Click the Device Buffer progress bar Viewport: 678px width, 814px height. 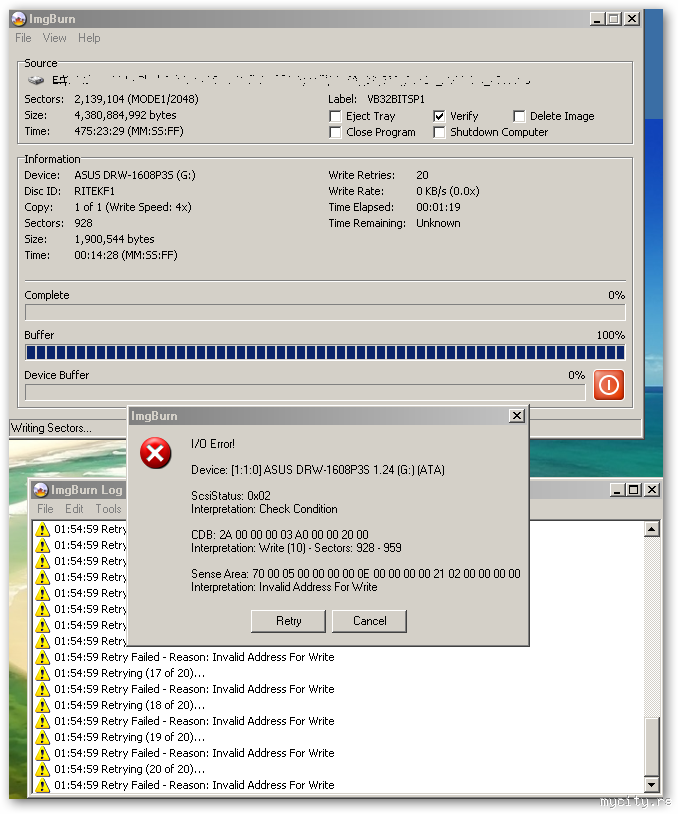(305, 392)
